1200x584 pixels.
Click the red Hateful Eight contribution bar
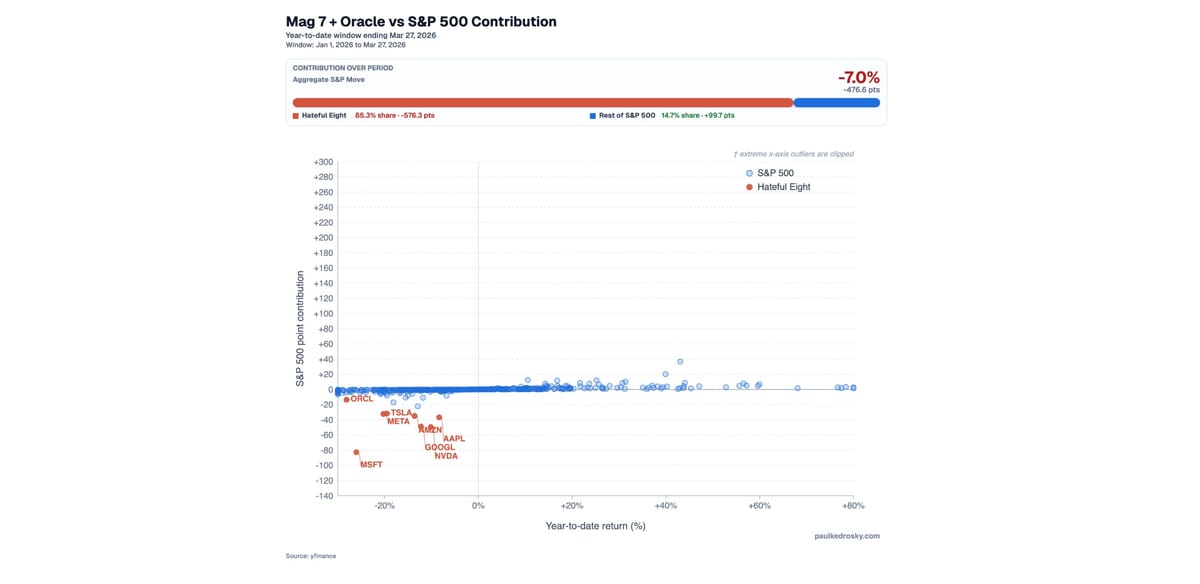542,102
